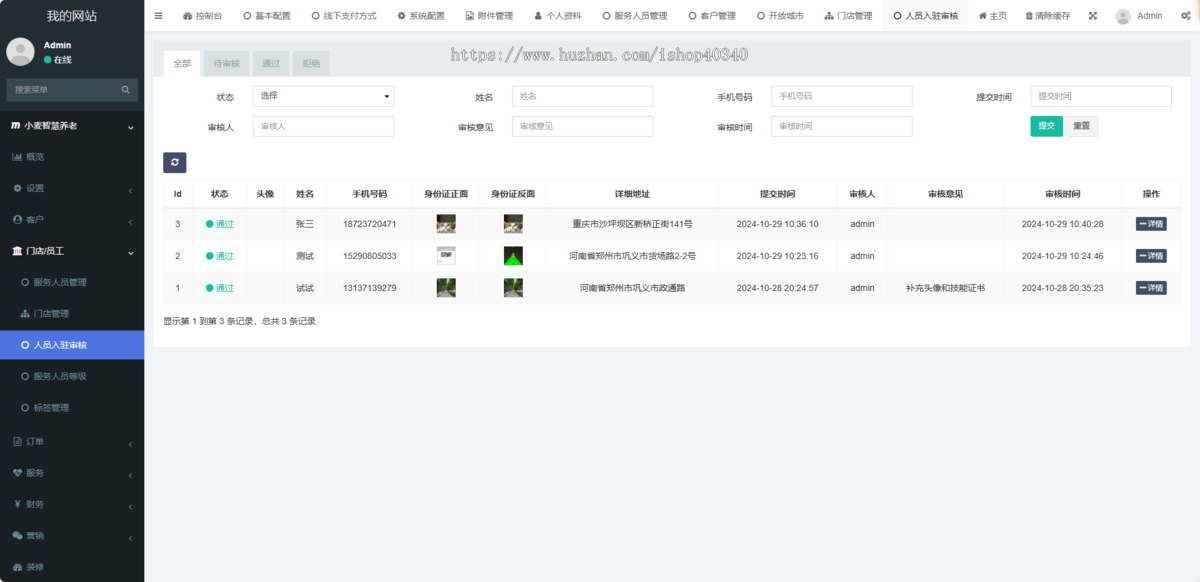Select 人员入驻审核 sidebar item
The width and height of the screenshot is (1200, 582).
coord(72,345)
